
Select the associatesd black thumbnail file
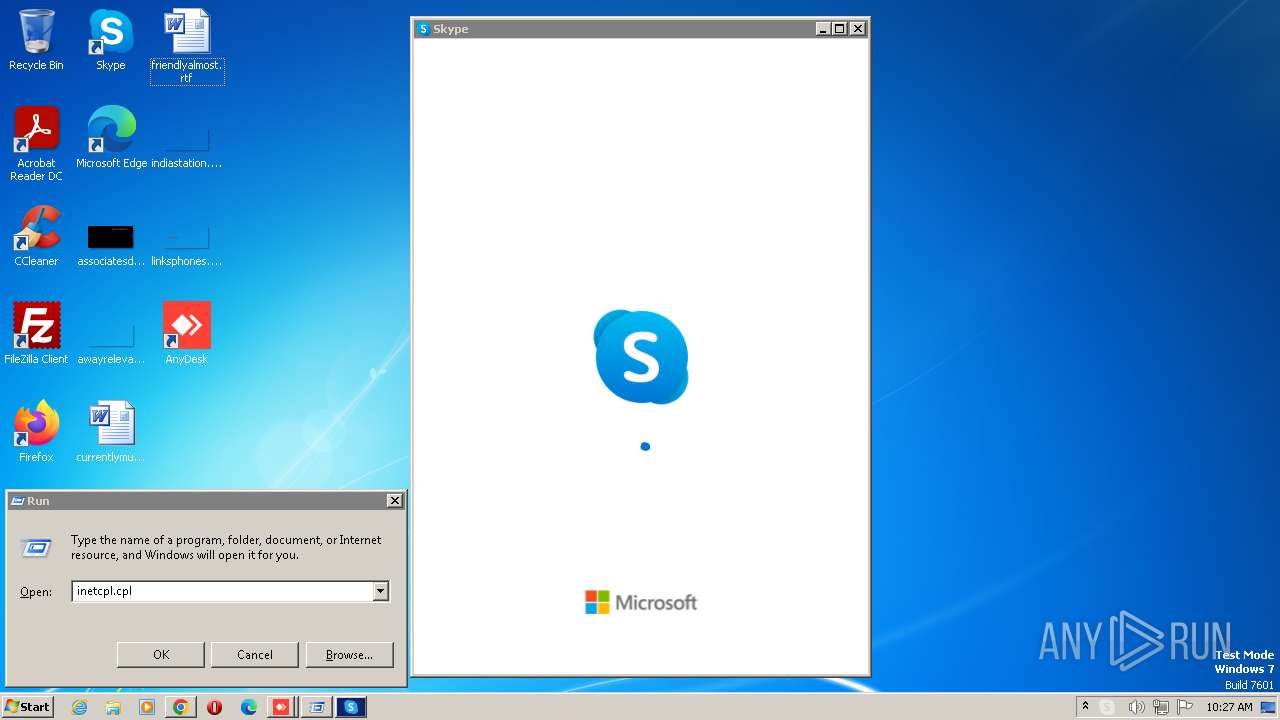coord(111,244)
